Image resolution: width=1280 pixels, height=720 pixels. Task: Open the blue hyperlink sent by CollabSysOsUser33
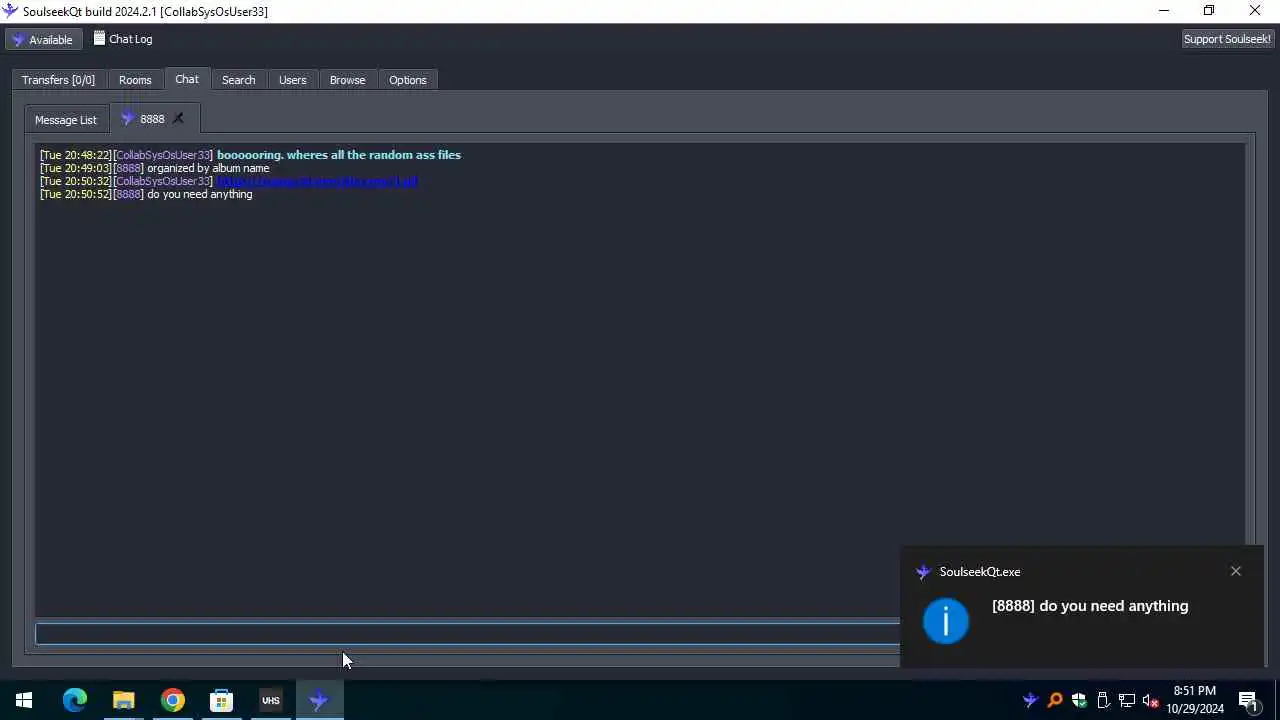click(x=316, y=181)
